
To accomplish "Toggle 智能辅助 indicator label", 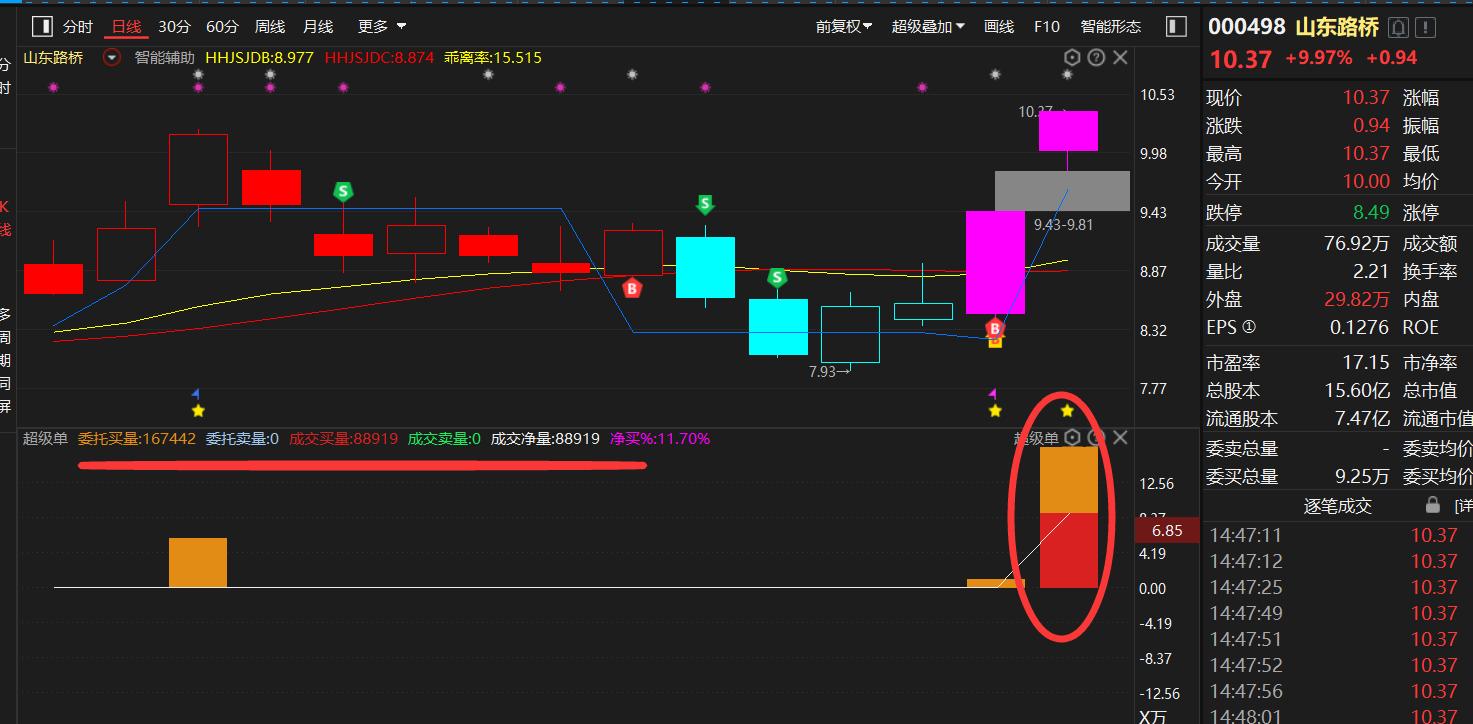I will [x=164, y=58].
